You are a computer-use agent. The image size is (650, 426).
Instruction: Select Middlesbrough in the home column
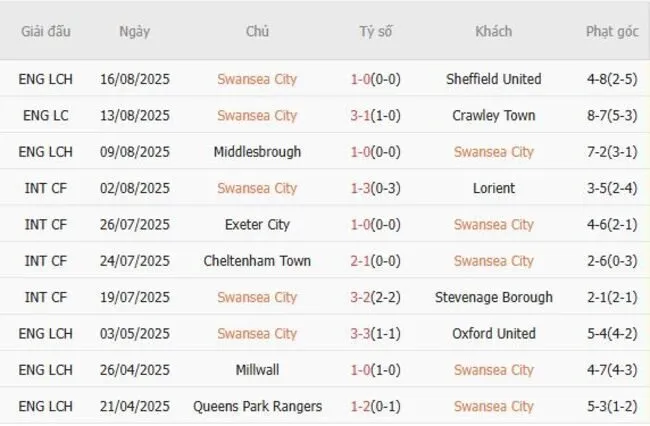pyautogui.click(x=257, y=152)
